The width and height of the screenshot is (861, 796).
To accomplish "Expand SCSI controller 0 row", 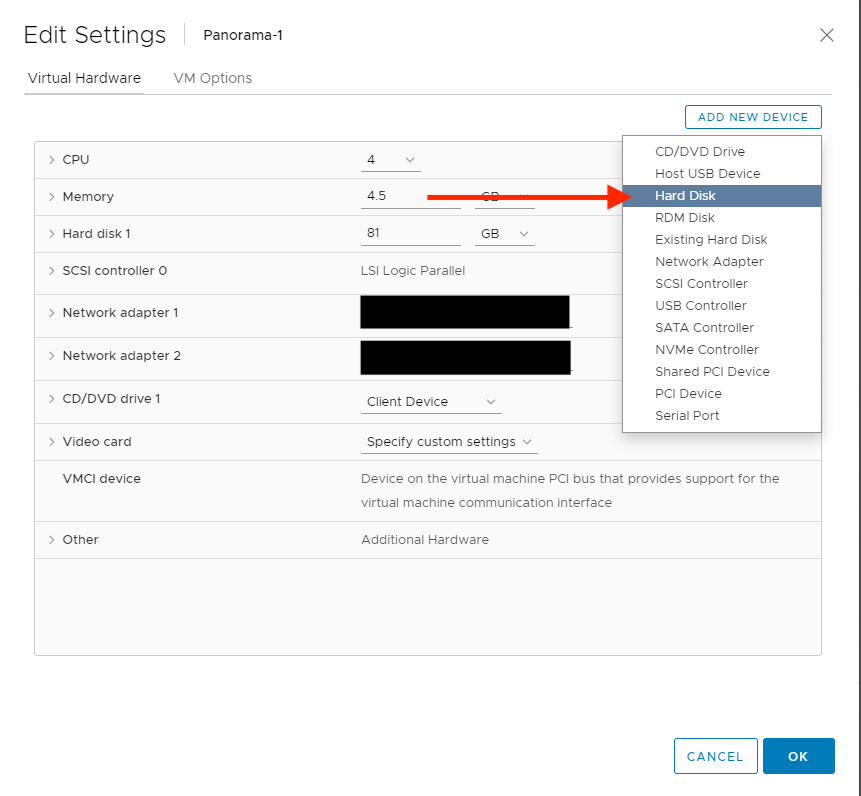I will tap(51, 271).
